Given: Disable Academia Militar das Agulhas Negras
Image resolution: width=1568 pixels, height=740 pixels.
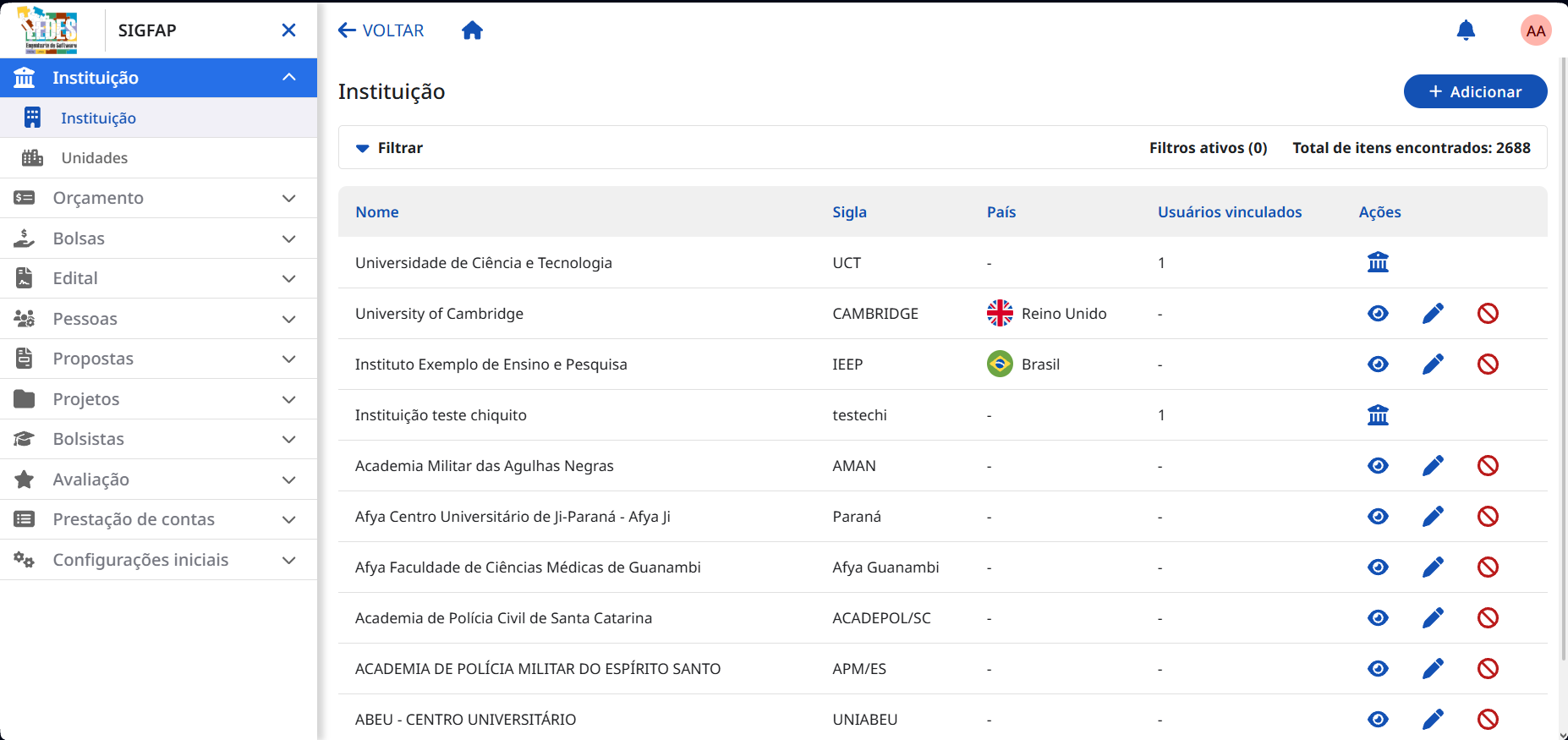Looking at the screenshot, I should coord(1488,465).
